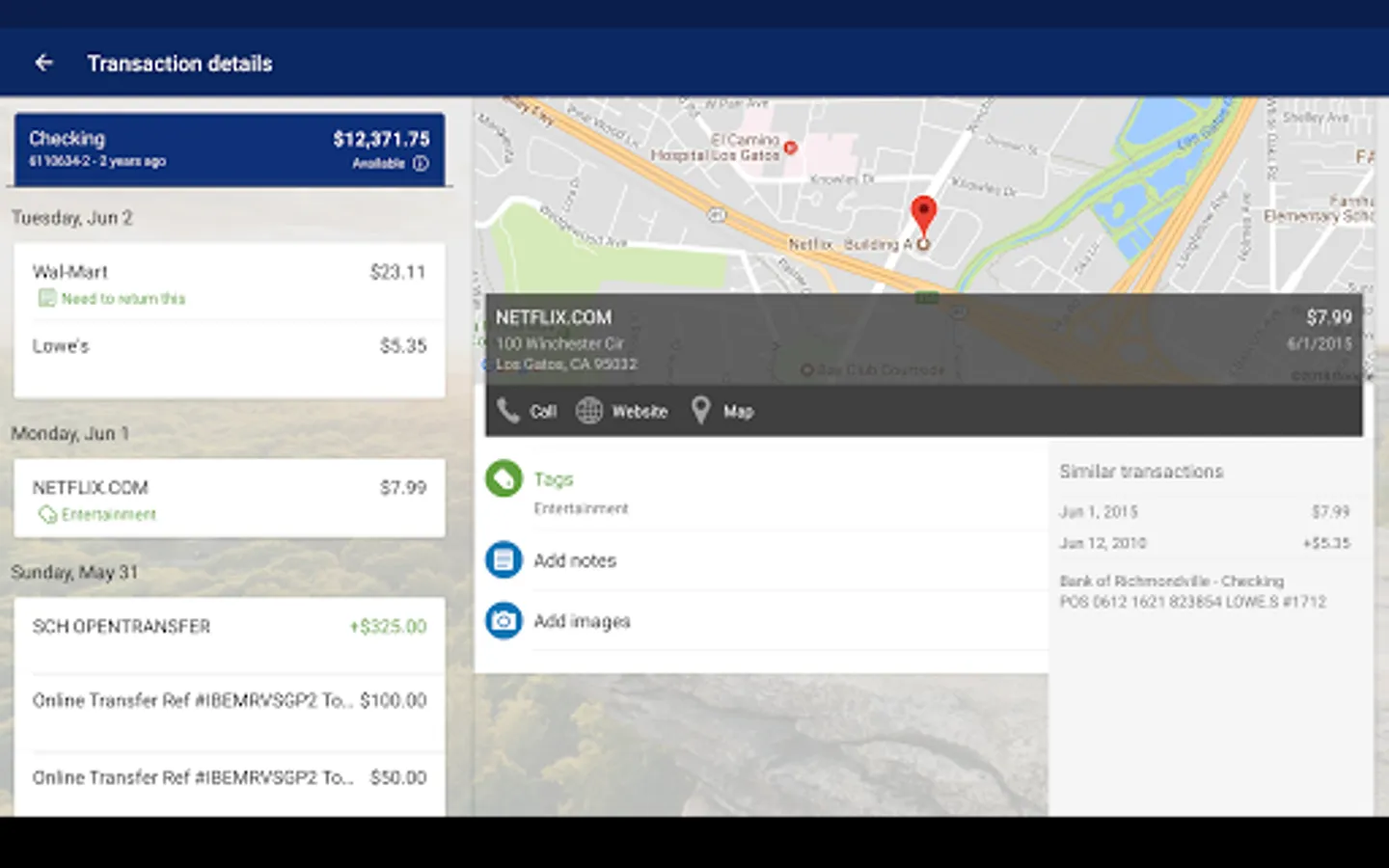Click the Tuesday, Jun 2 date header
The image size is (1389, 868).
[x=72, y=218]
